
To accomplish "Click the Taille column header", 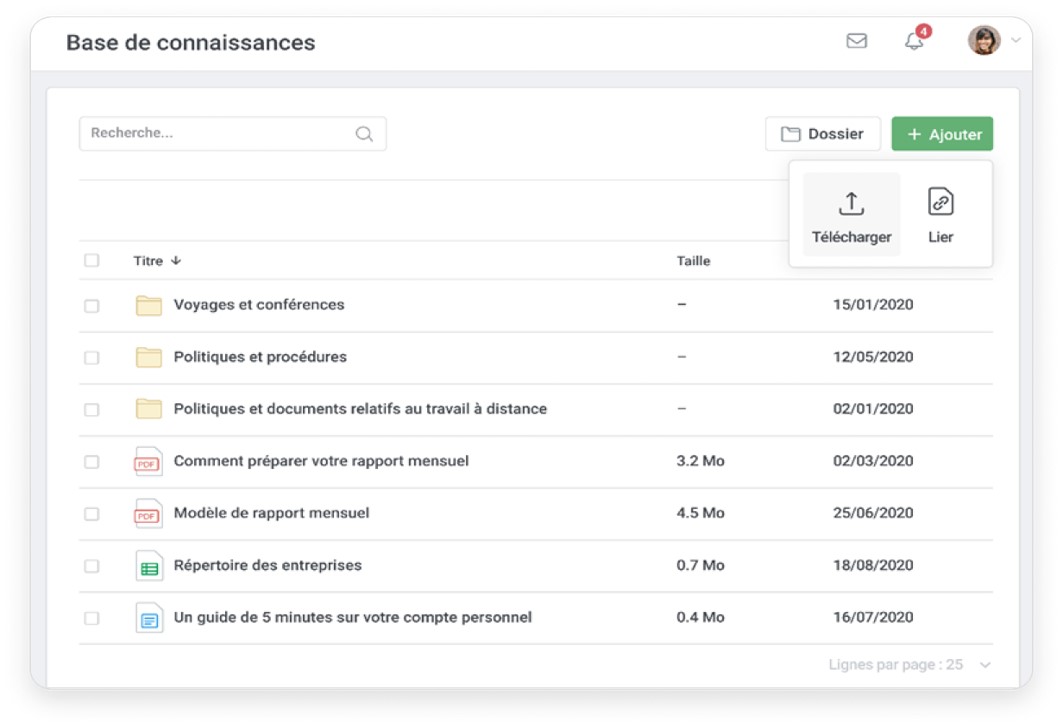I will coord(693,261).
